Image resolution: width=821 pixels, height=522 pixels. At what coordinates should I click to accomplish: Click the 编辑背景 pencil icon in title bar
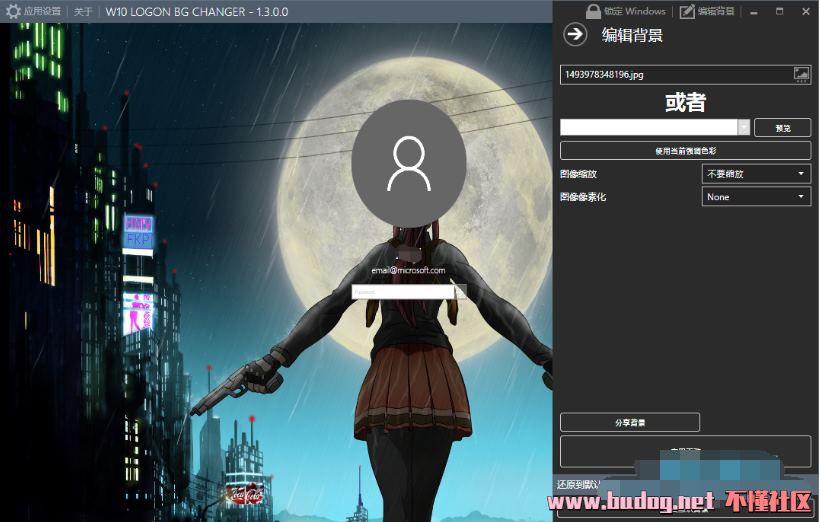coord(687,11)
